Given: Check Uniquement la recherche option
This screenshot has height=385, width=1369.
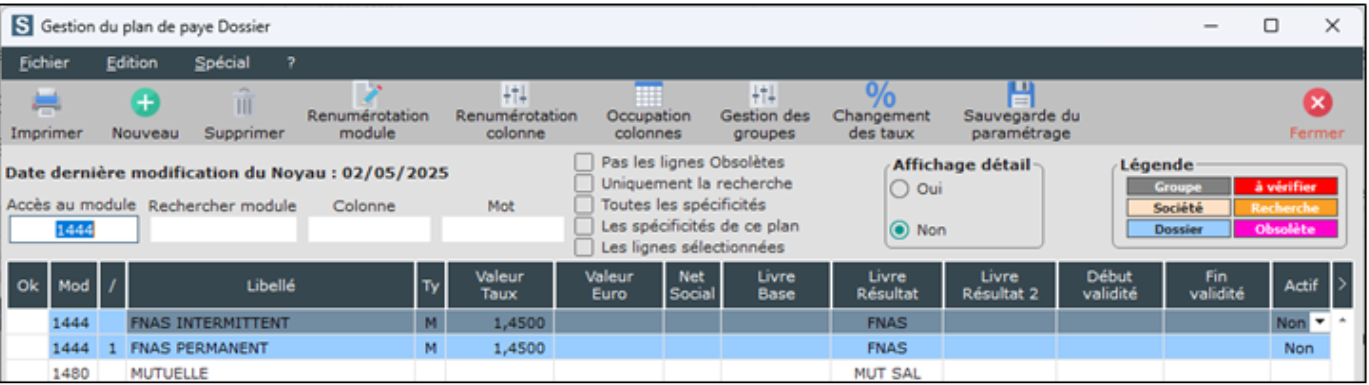Looking at the screenshot, I should coord(584,183).
